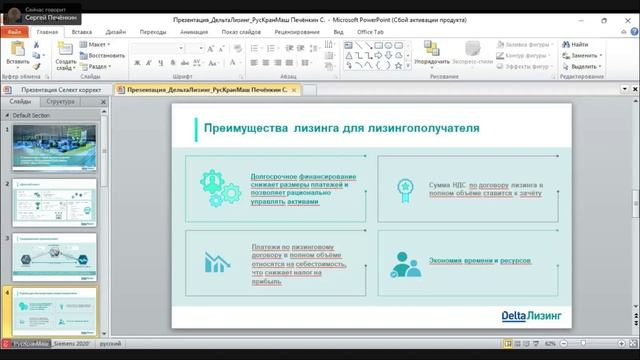Viewport: 640px width, 360px height.
Task: Click the русский language indicator
Action: coord(110,344)
